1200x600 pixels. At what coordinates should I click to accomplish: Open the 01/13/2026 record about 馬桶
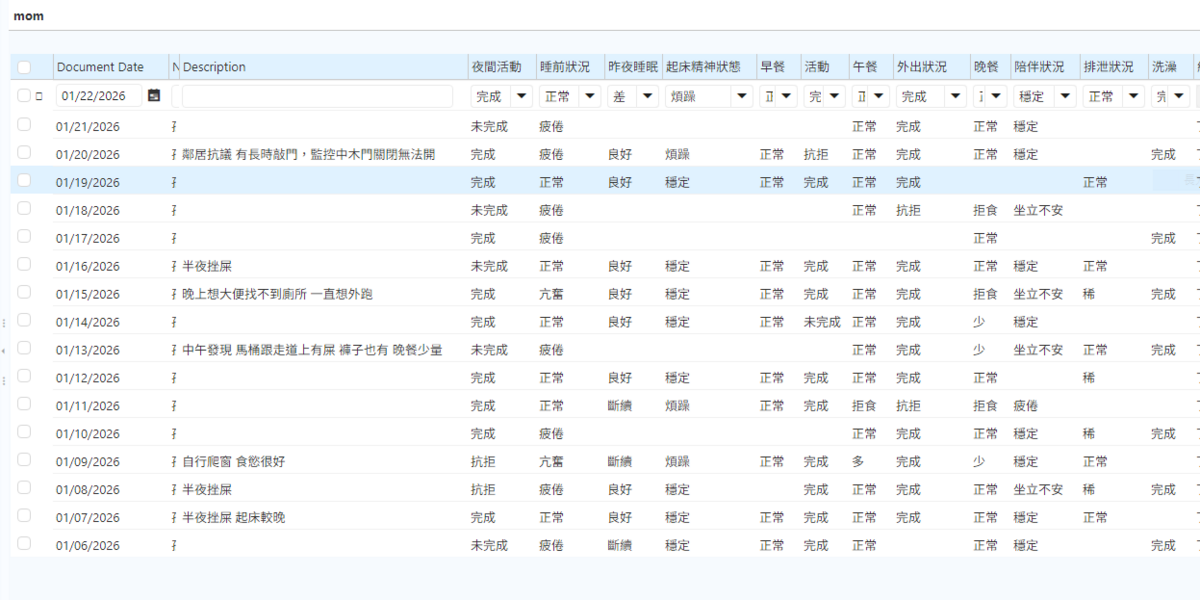click(312, 350)
